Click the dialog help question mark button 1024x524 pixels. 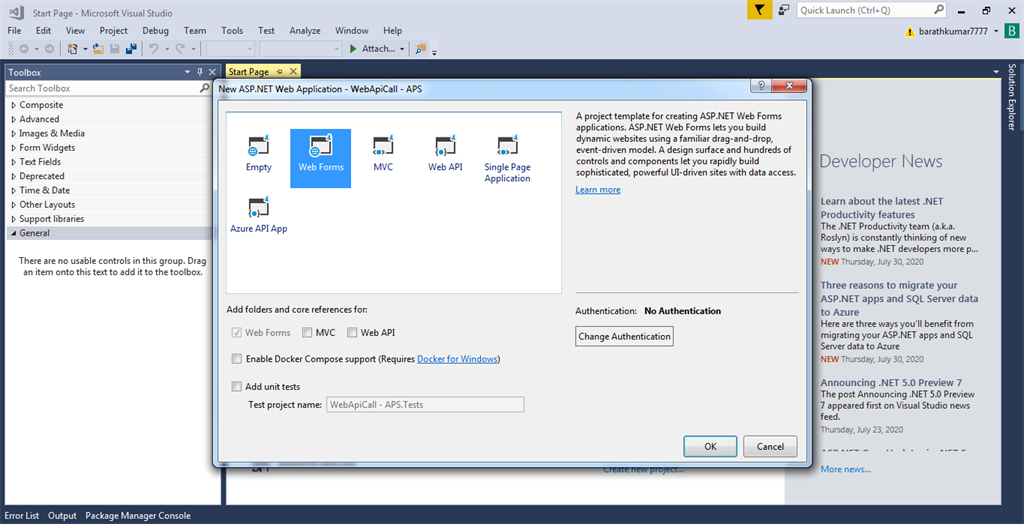(x=761, y=86)
